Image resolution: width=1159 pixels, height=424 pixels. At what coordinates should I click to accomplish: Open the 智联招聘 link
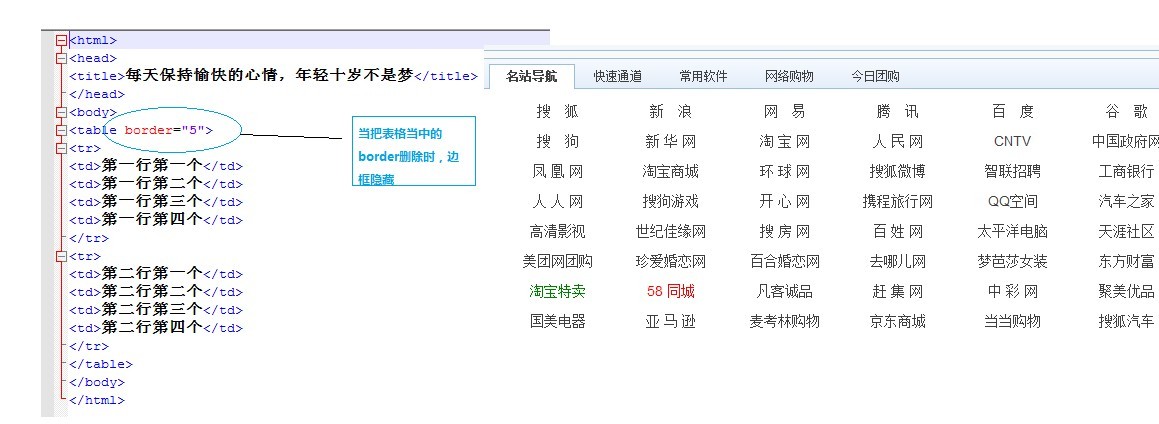[x=1012, y=171]
